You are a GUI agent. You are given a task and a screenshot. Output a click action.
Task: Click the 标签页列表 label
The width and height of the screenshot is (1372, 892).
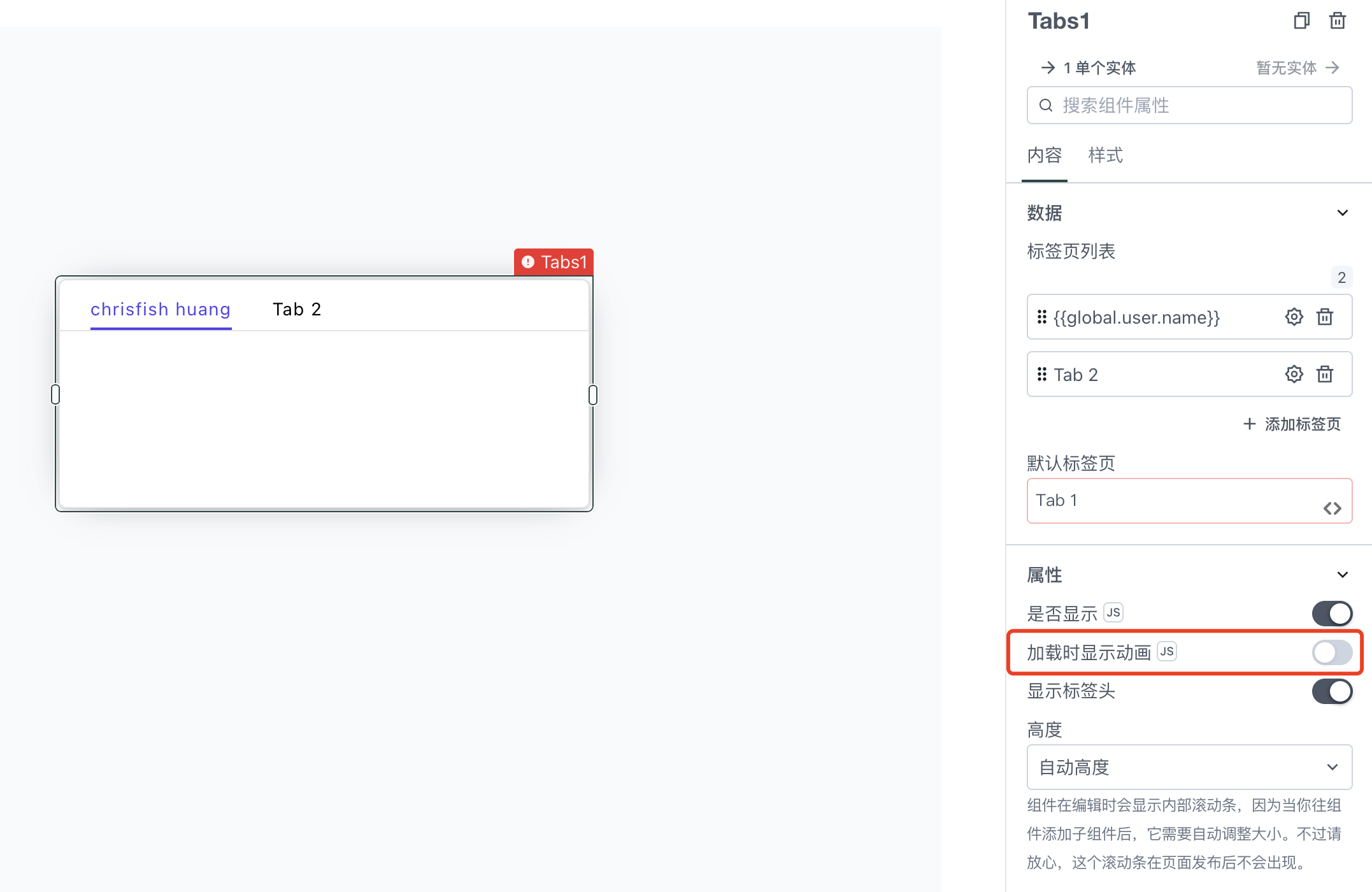pyautogui.click(x=1071, y=251)
